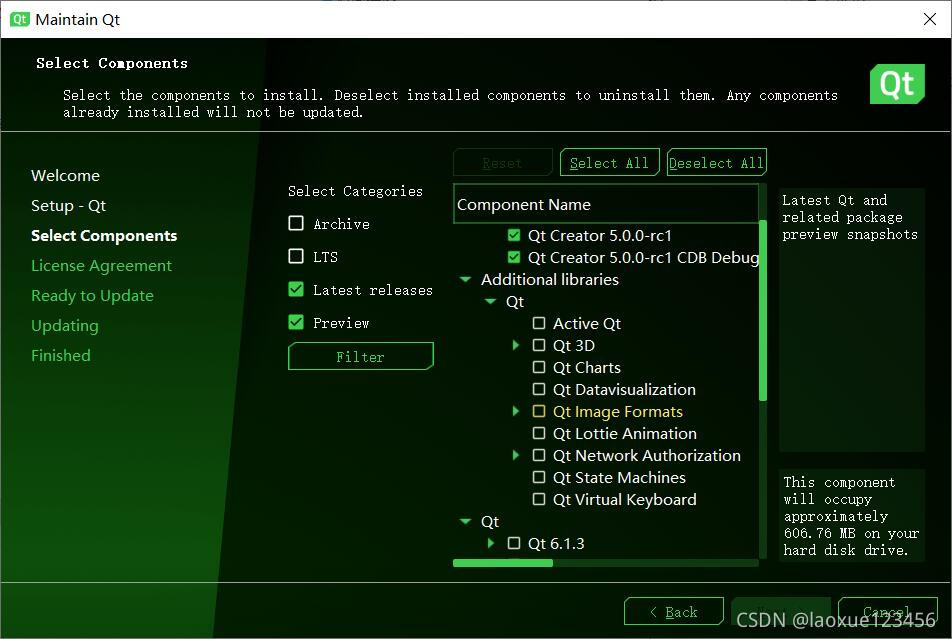The height and width of the screenshot is (639, 952).
Task: Check the Qt Network Authorization checkbox
Action: click(x=539, y=455)
